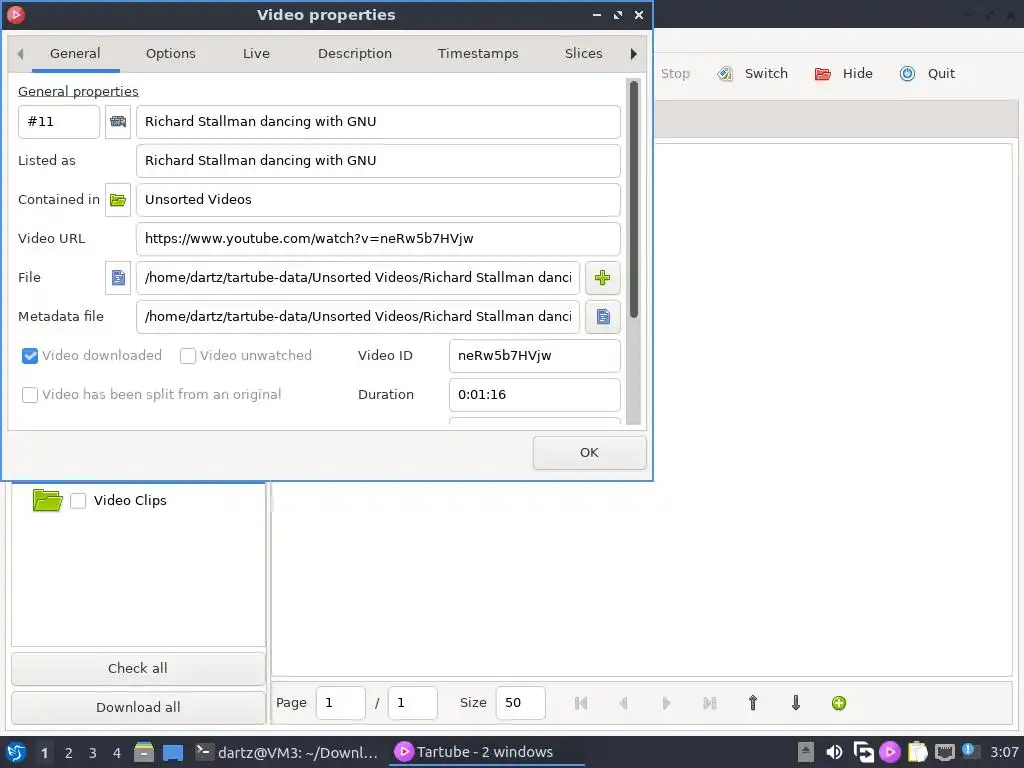Open the taskbar start menu icon
Viewport: 1024px width, 768px height.
click(16, 752)
